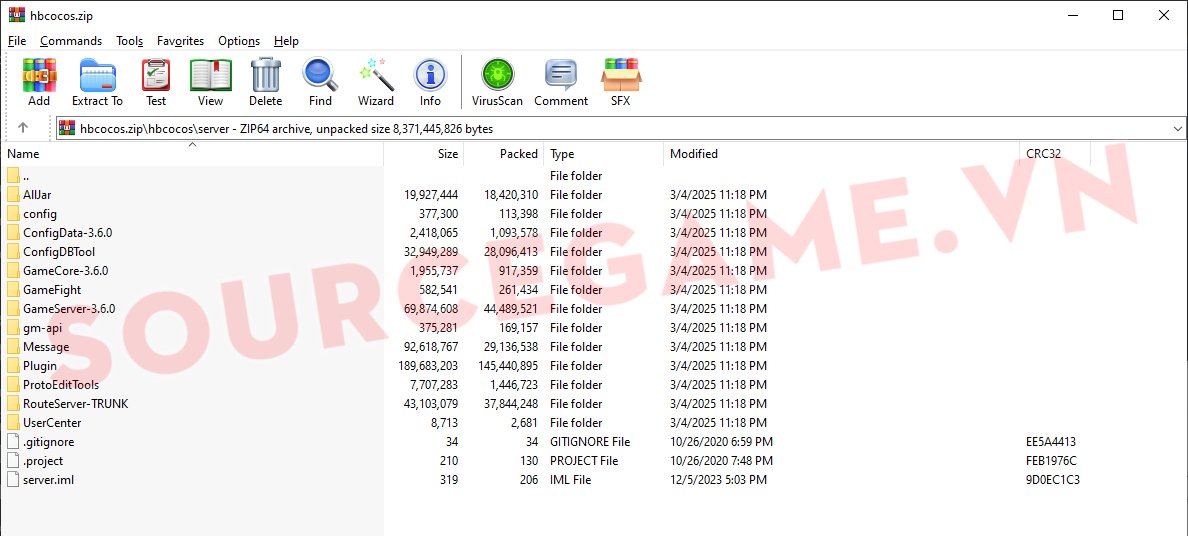The width and height of the screenshot is (1188, 536).
Task: Click the Extract To toolbar icon
Action: (97, 81)
